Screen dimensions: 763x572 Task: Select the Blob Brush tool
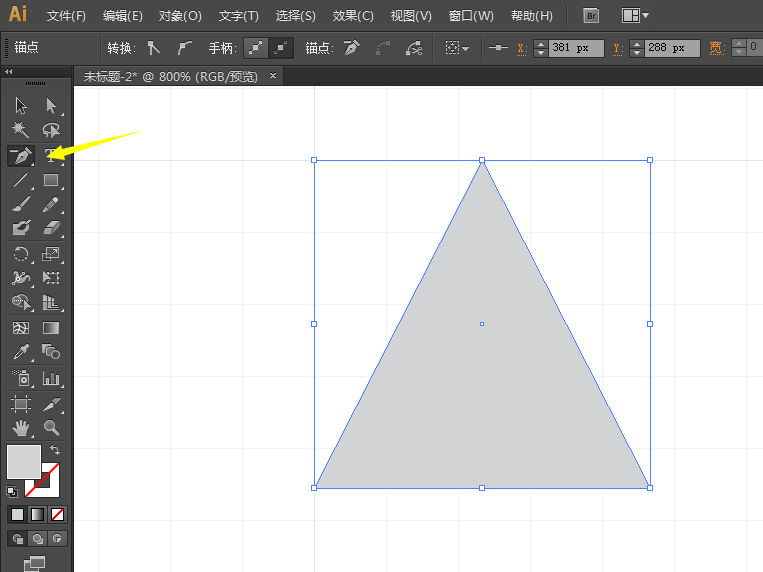coord(21,227)
